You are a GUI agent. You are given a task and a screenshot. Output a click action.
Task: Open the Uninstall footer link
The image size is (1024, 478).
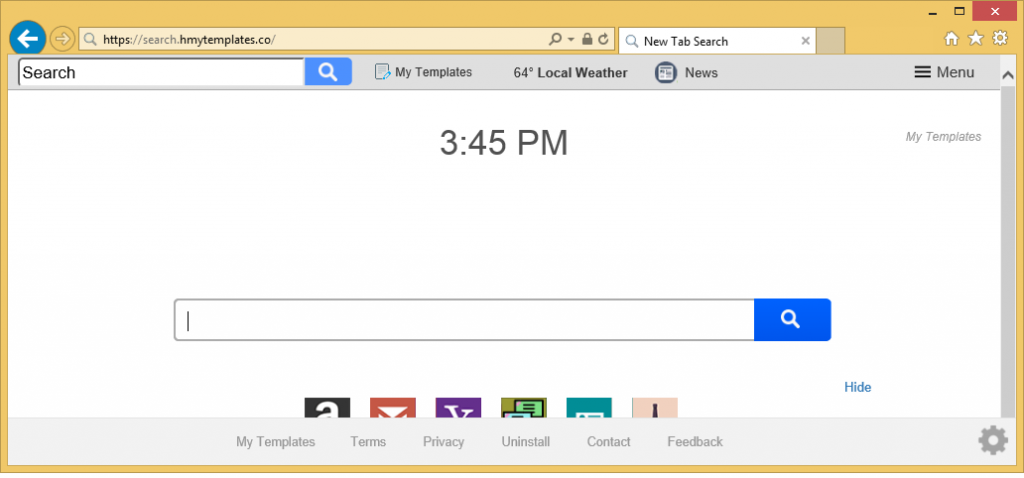coord(525,441)
